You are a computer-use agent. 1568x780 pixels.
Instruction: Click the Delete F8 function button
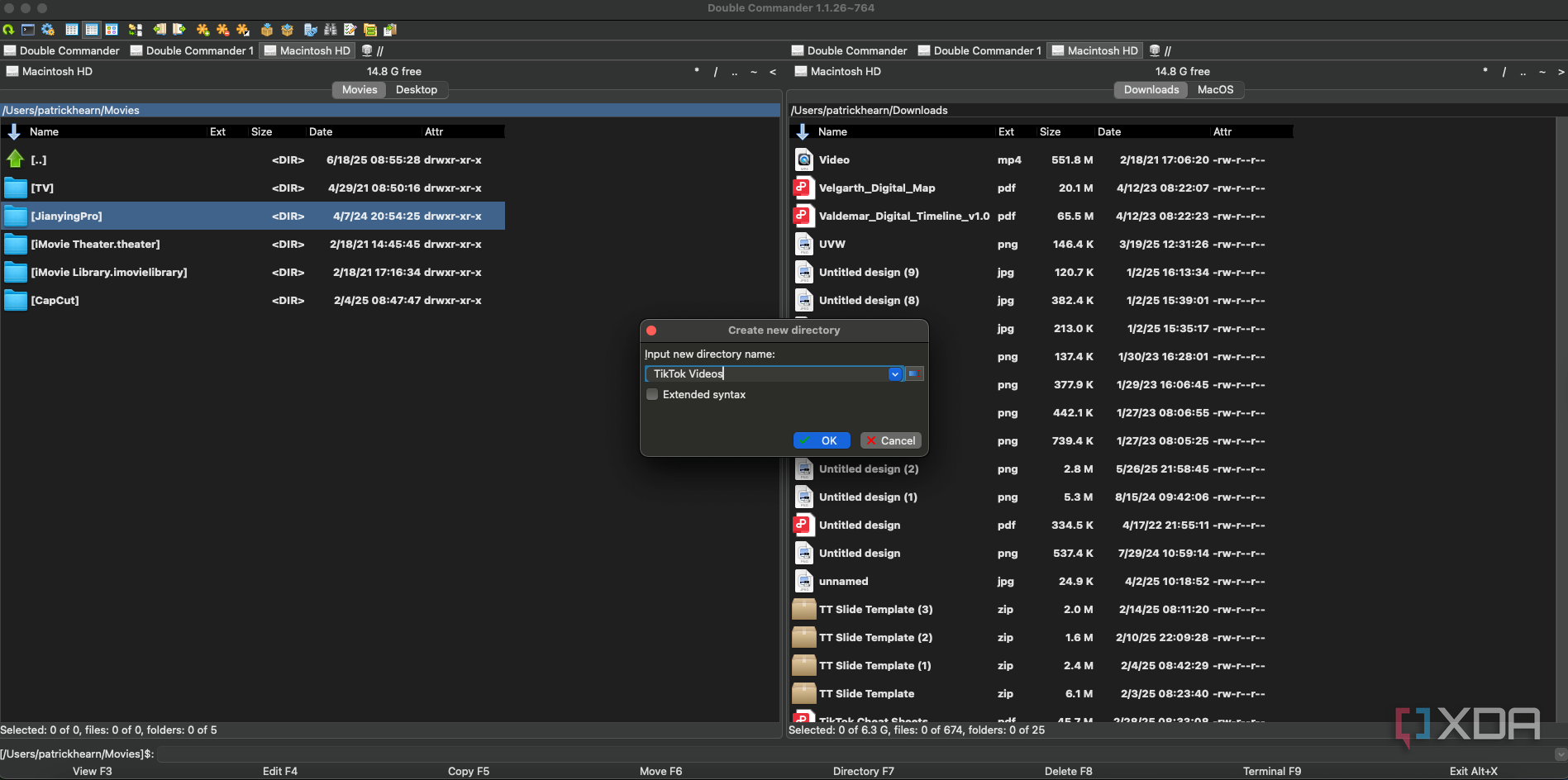(1068, 771)
